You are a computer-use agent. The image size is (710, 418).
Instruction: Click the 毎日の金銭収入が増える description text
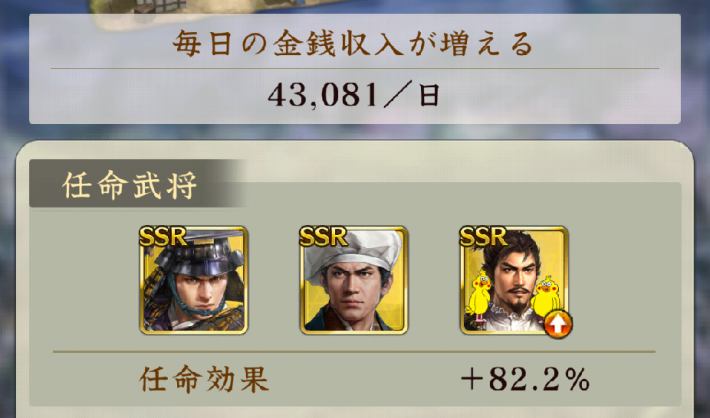click(353, 44)
